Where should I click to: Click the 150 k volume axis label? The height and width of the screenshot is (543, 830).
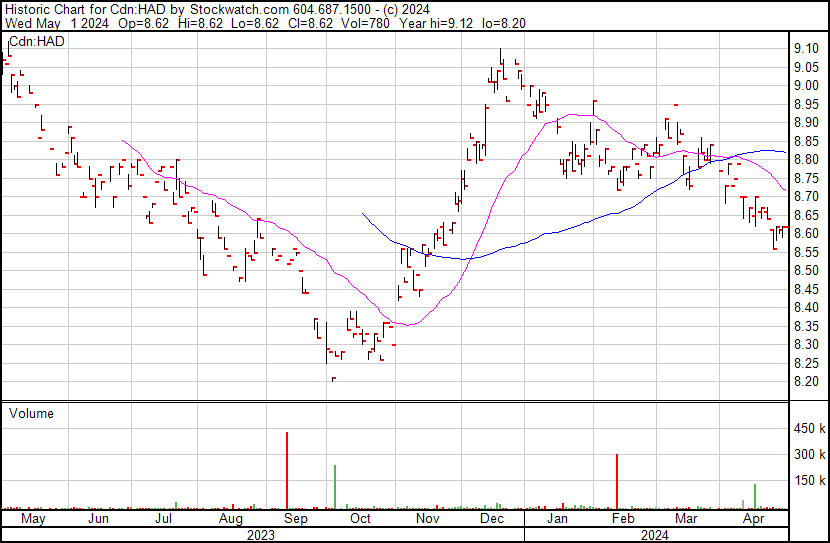[x=809, y=481]
